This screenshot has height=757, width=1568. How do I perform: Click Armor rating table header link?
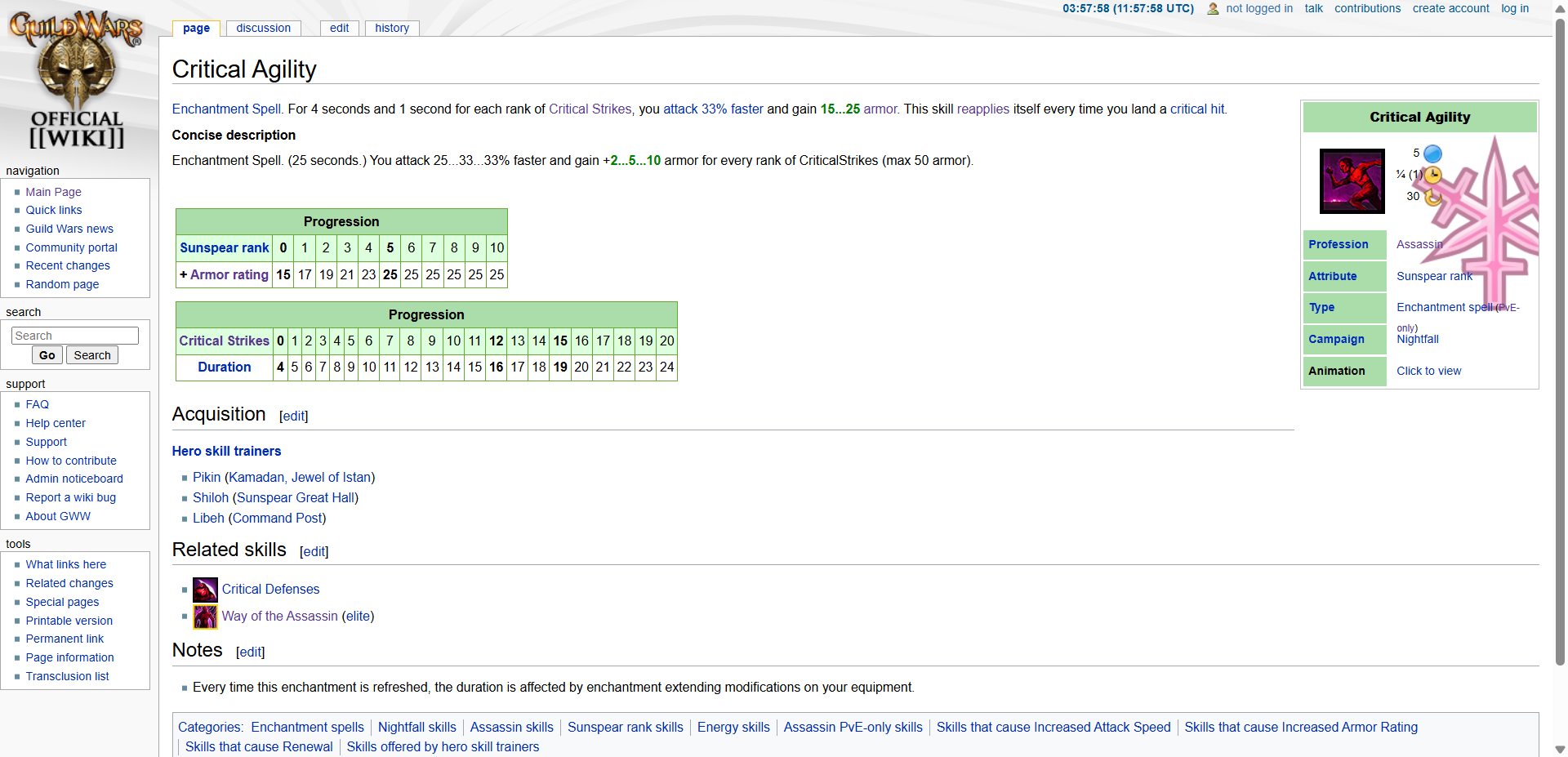click(x=229, y=274)
